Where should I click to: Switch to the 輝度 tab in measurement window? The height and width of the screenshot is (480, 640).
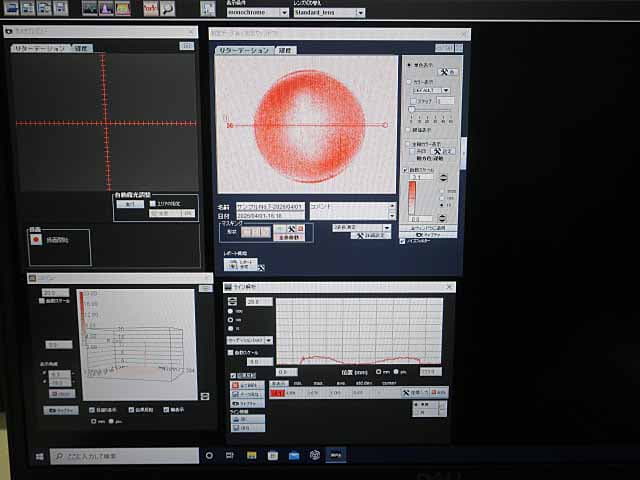click(286, 49)
